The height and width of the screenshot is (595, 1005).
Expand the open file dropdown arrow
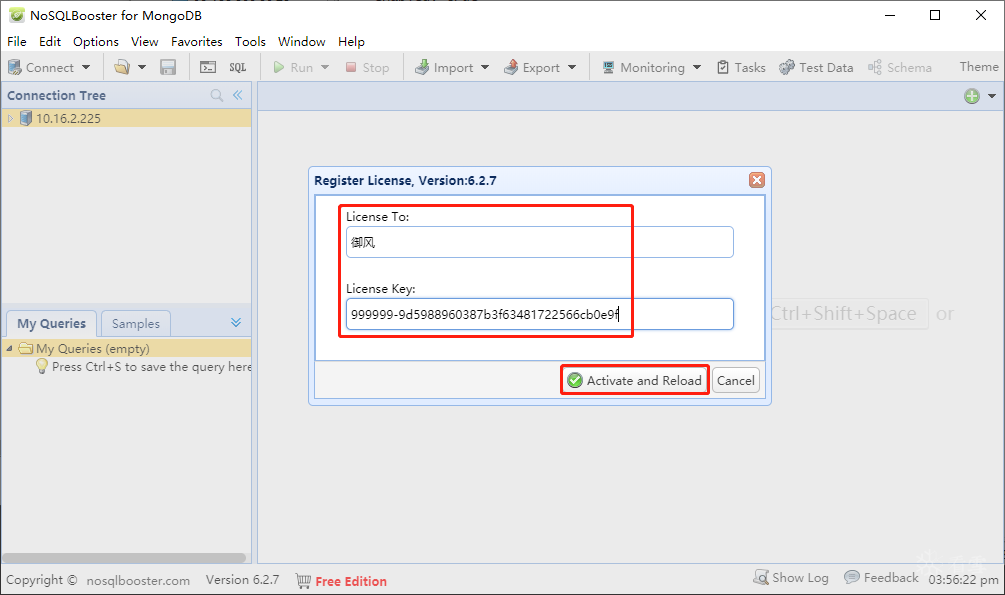pyautogui.click(x=142, y=67)
